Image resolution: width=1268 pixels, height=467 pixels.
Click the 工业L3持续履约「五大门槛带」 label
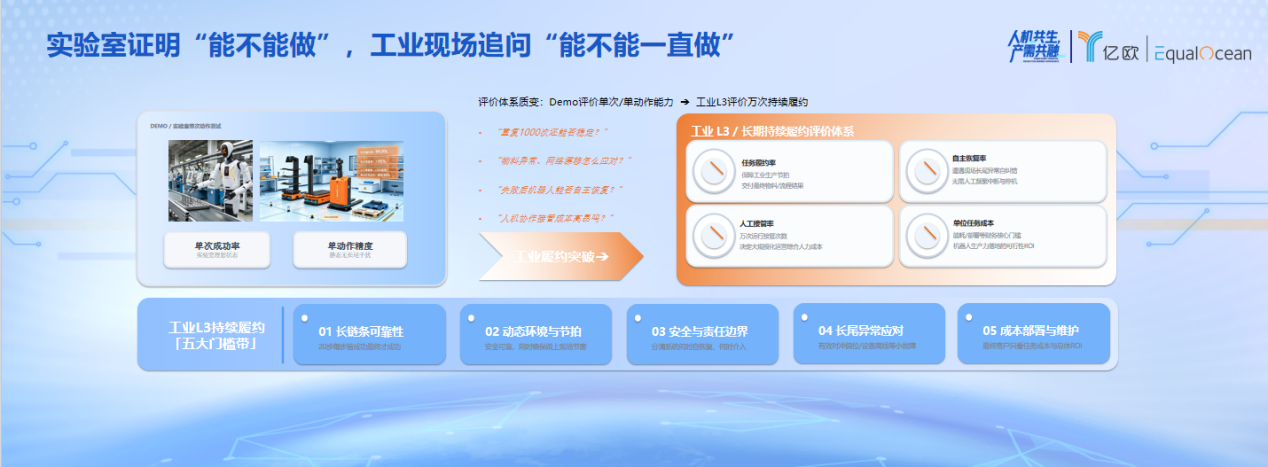click(217, 335)
